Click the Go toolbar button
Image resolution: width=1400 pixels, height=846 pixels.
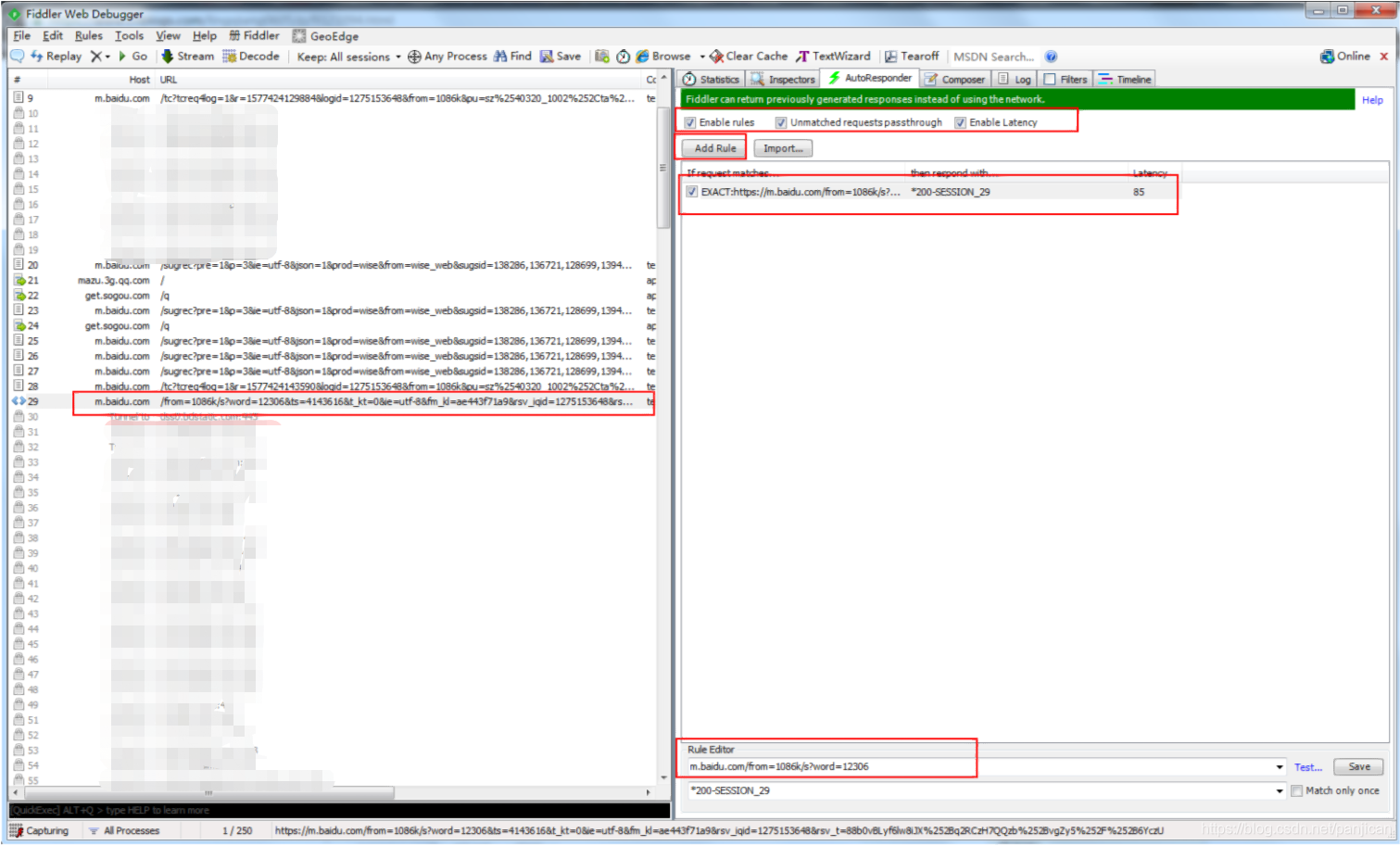point(133,57)
